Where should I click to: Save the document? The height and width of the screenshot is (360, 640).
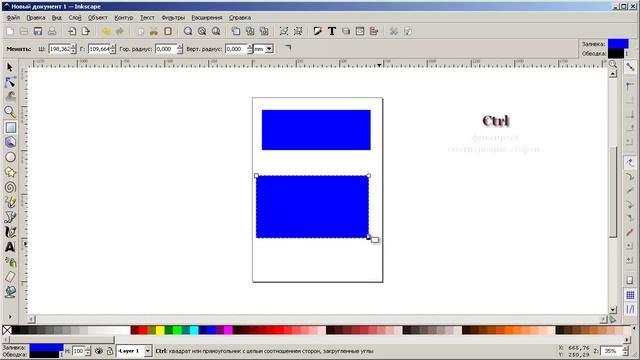coord(38,31)
